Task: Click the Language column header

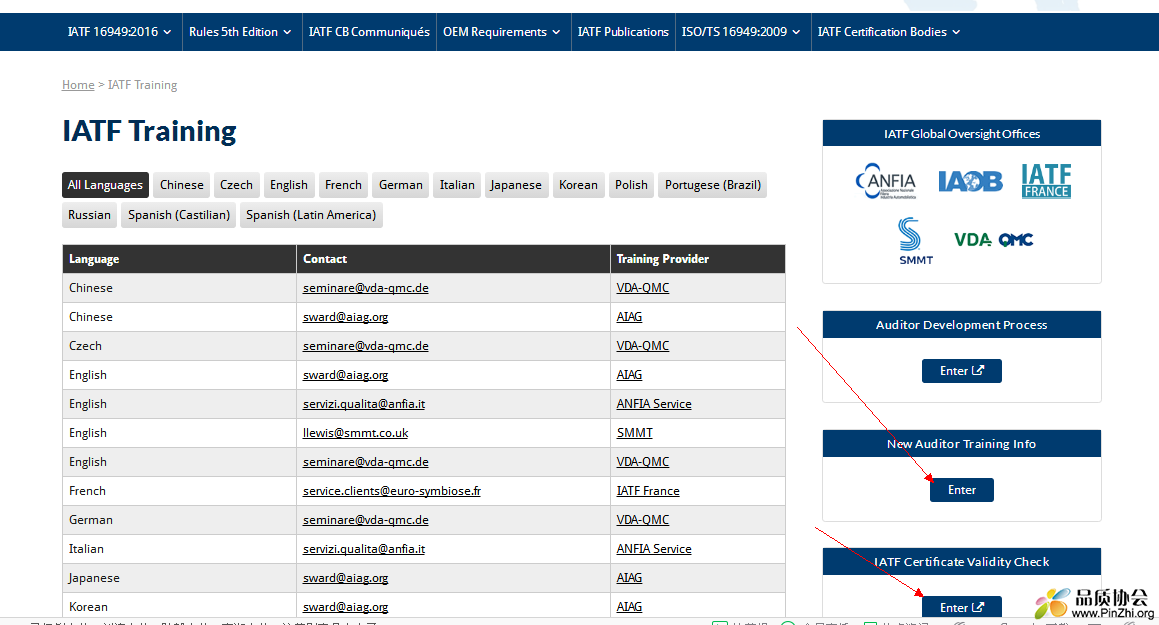Action: 180,259
